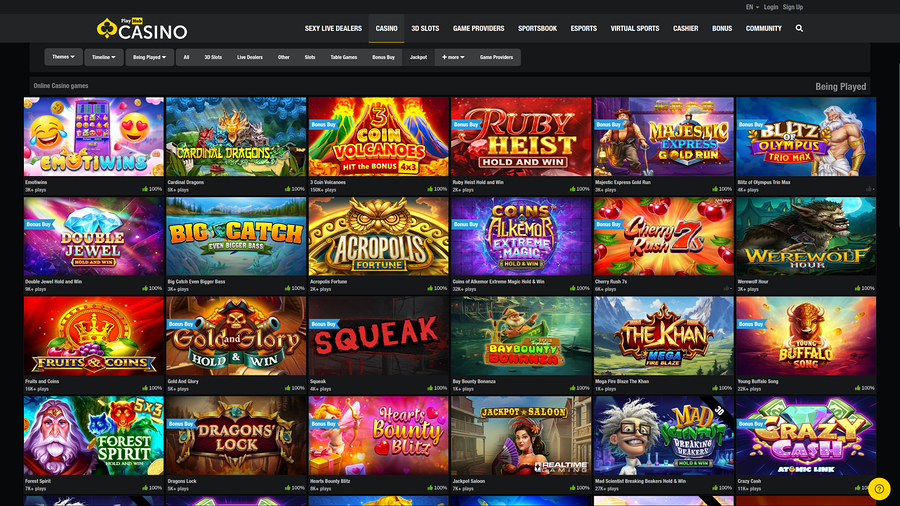The image size is (900, 506).
Task: Launch Hearts Bounty Blitz game
Action: (378, 436)
